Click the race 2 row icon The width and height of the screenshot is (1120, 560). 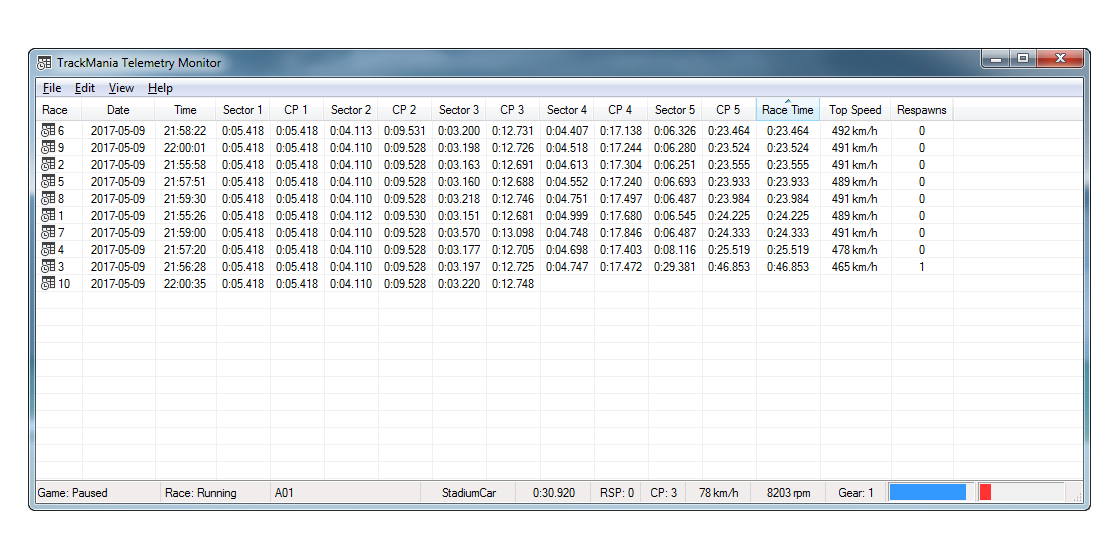pos(48,165)
